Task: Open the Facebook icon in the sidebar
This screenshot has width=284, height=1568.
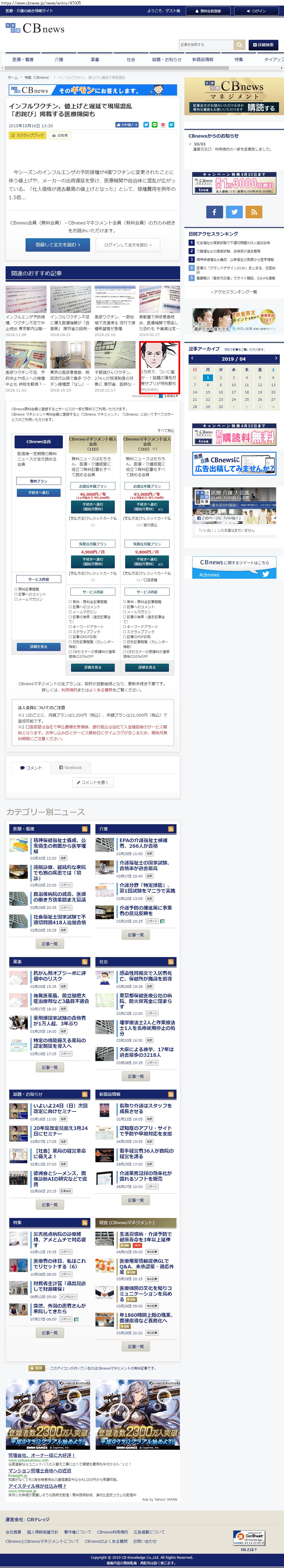Action: point(214,212)
